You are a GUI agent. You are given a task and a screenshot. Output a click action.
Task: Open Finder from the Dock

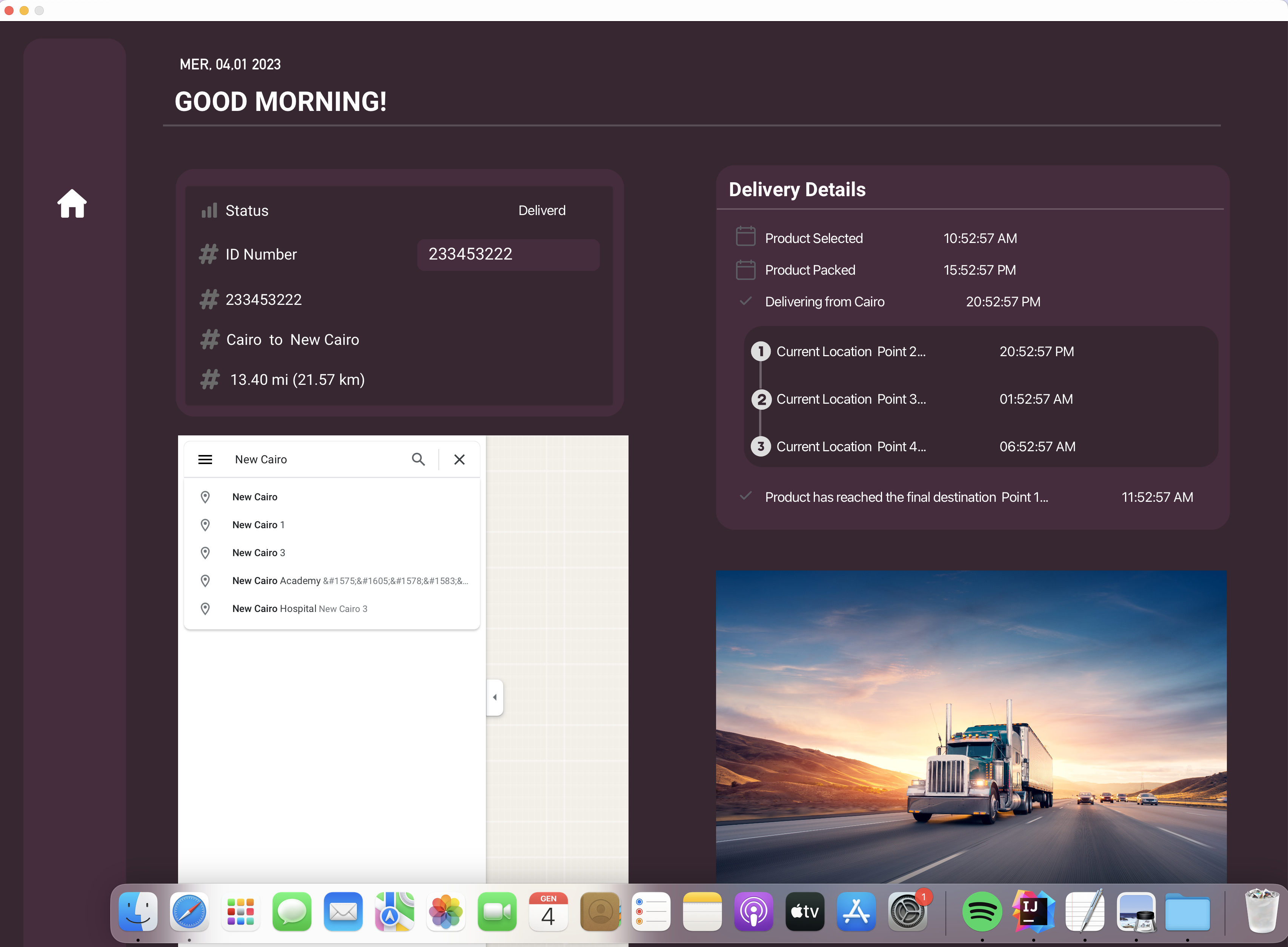[x=138, y=912]
